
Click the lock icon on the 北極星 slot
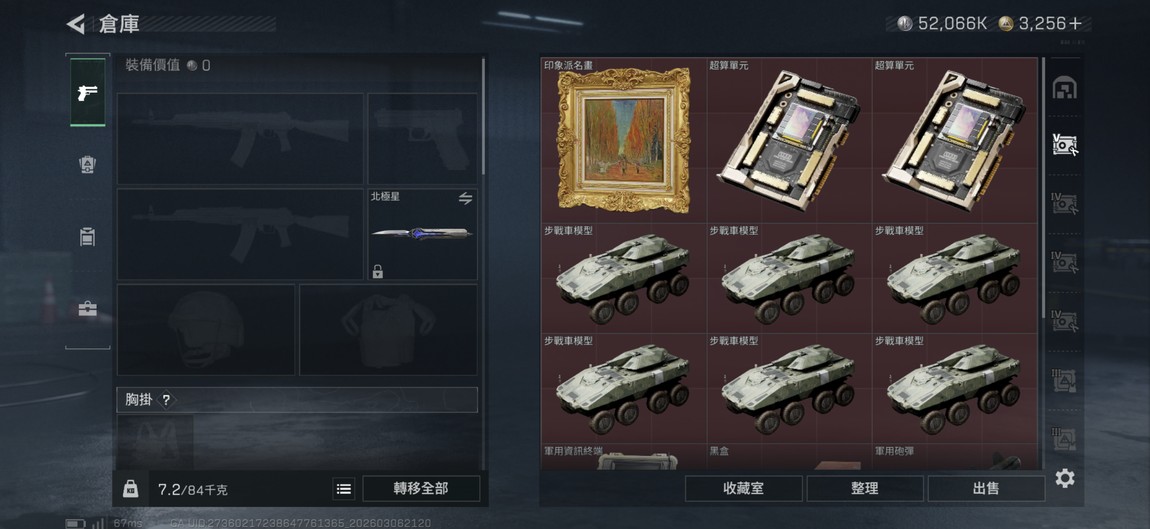click(377, 272)
